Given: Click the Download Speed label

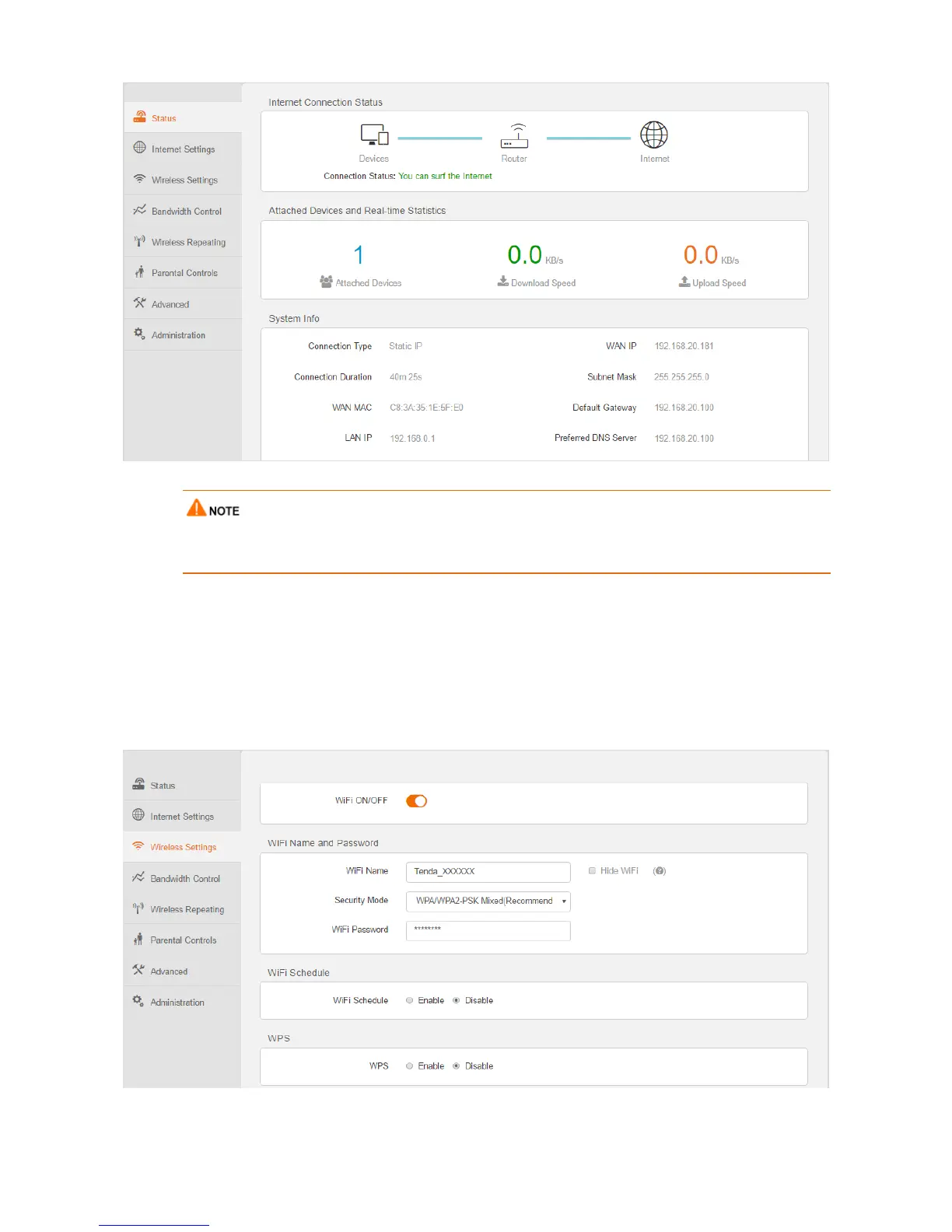Looking at the screenshot, I should coord(544,283).
